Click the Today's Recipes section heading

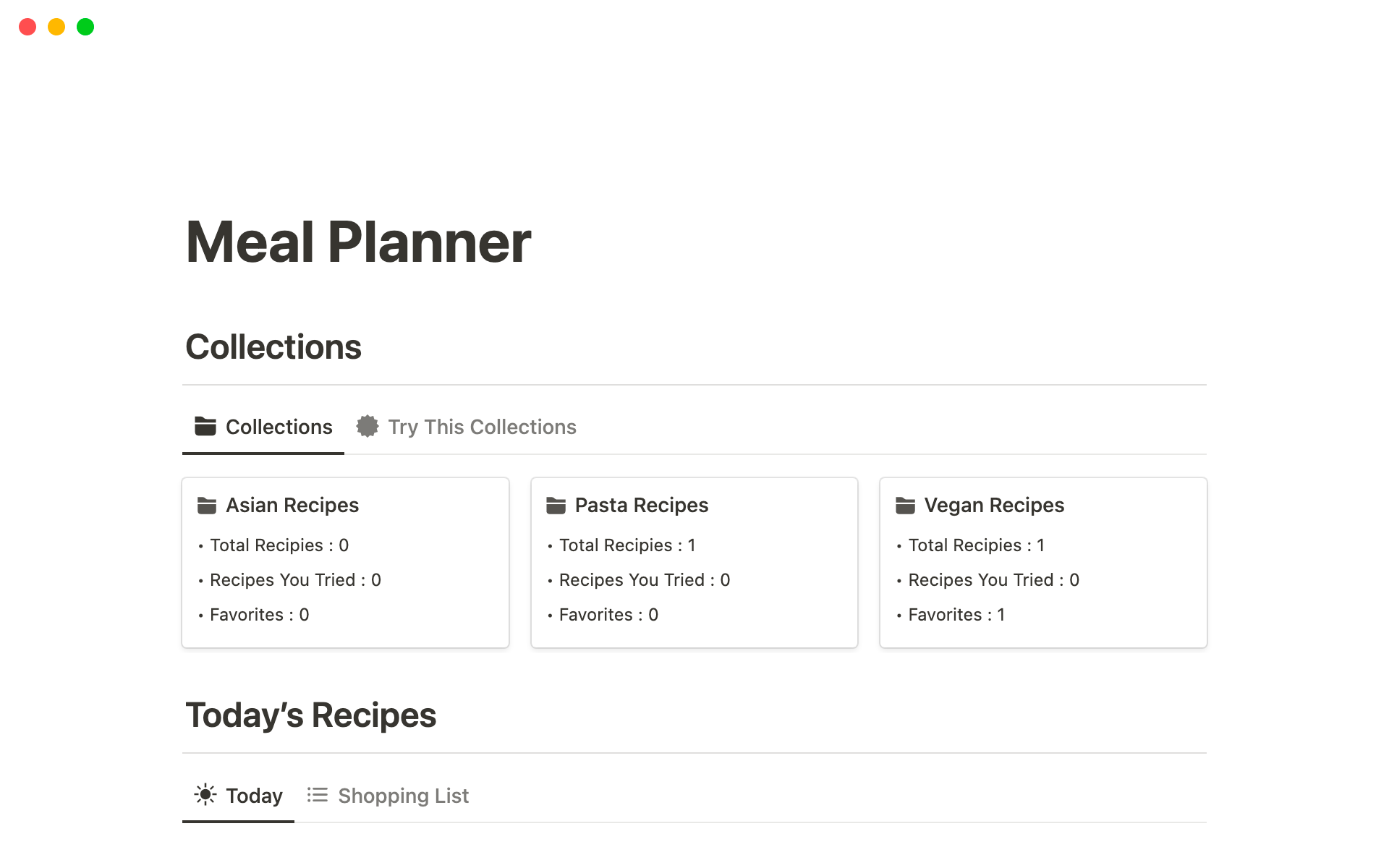(x=311, y=715)
